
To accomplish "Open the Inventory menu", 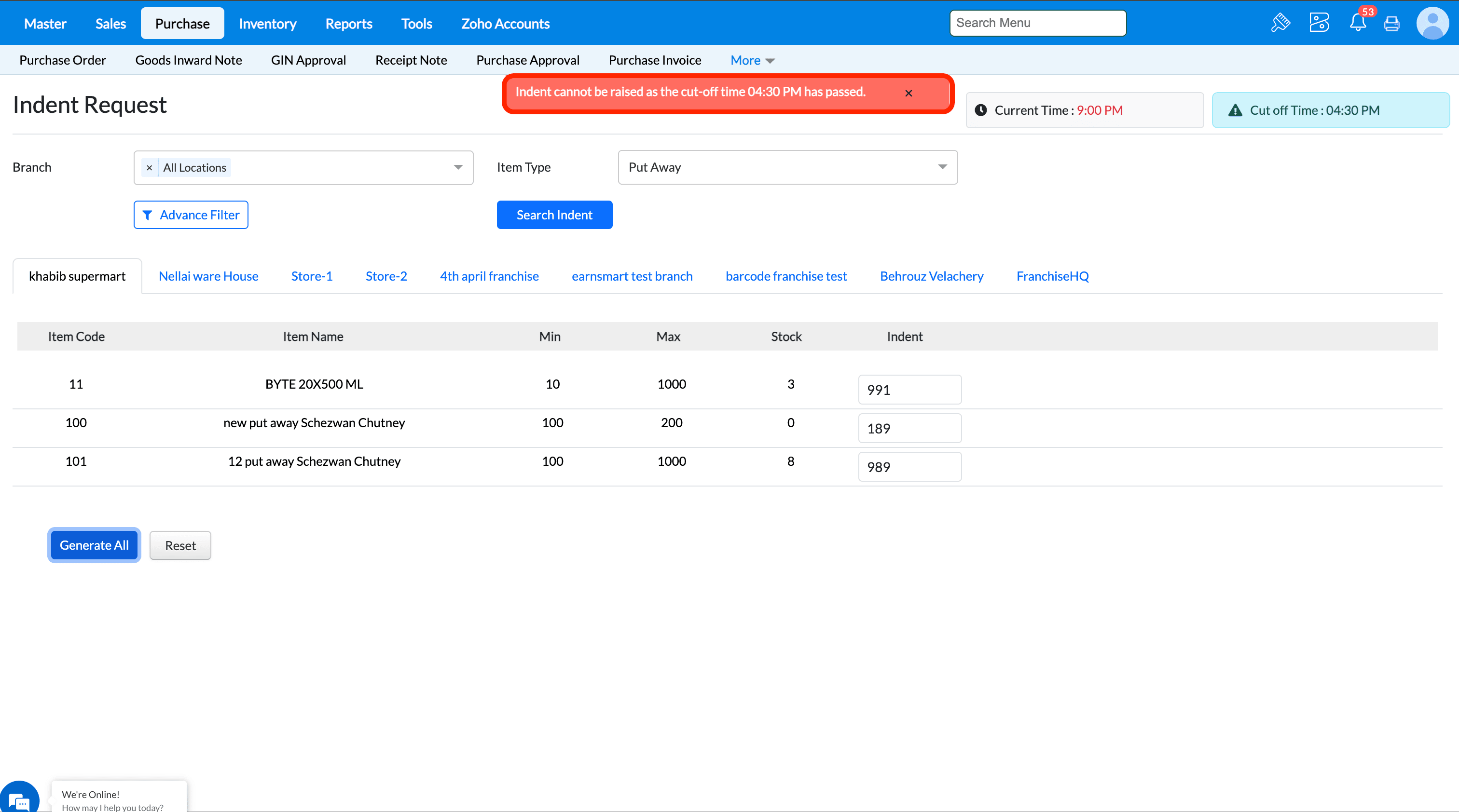I will [x=267, y=24].
